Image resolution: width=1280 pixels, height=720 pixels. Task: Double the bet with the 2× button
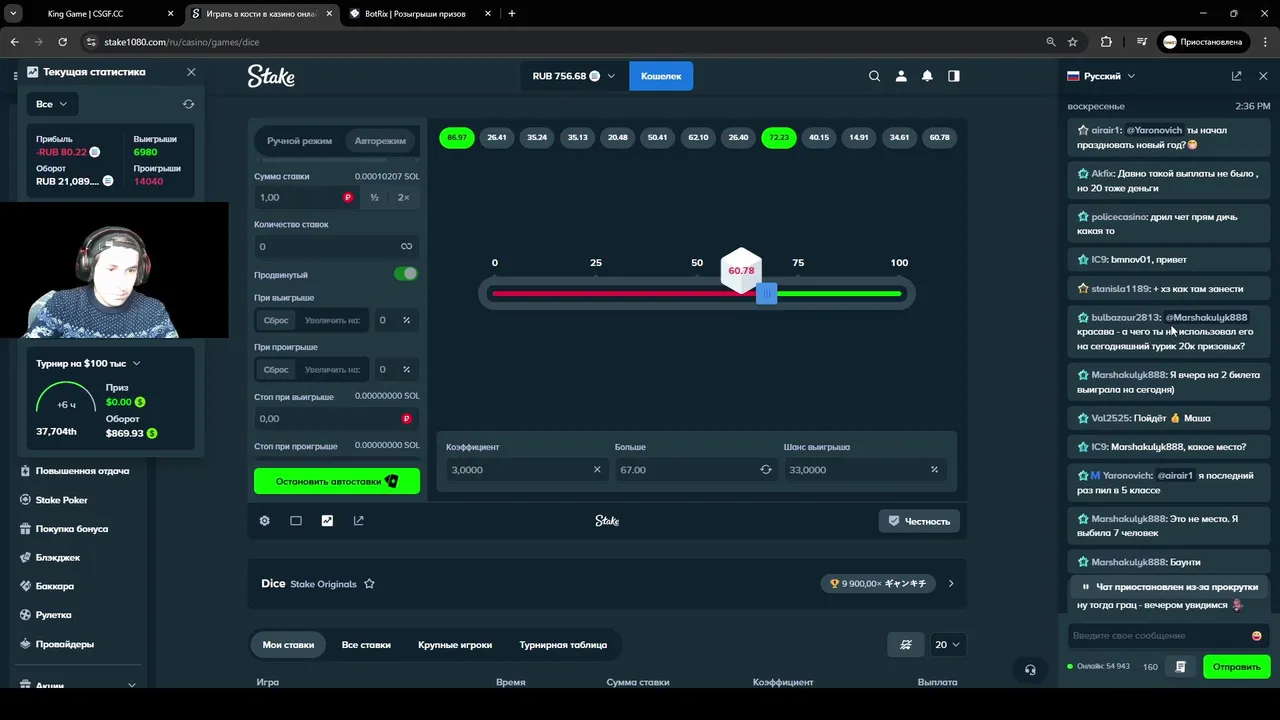click(404, 198)
